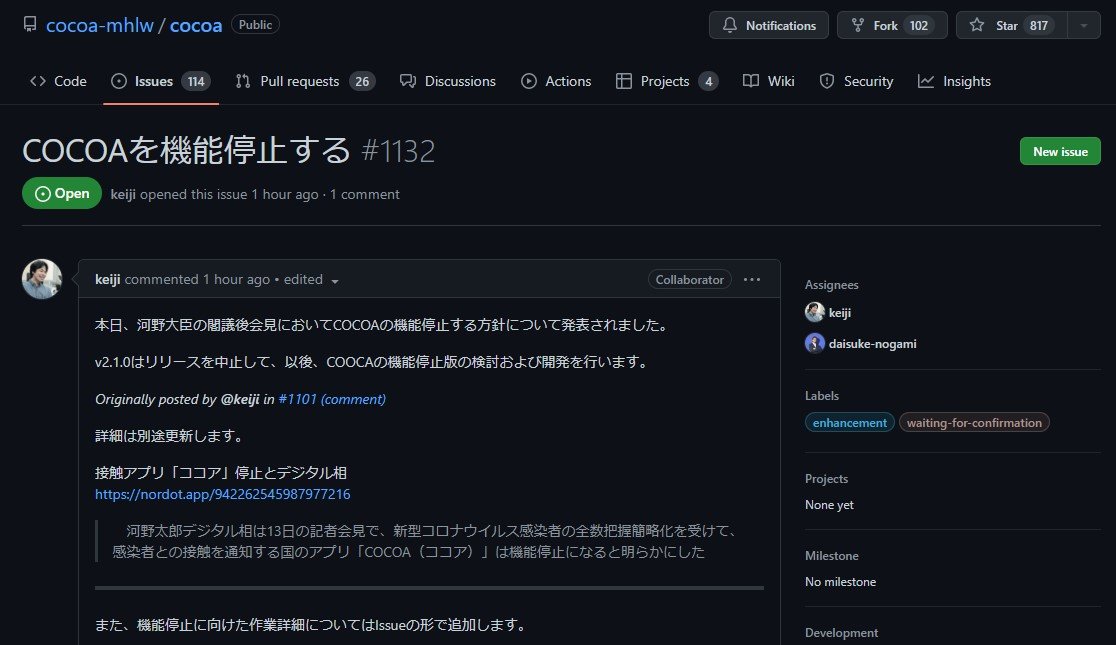1116x645 pixels.
Task: Go to the Discussions tab
Action: tap(447, 81)
